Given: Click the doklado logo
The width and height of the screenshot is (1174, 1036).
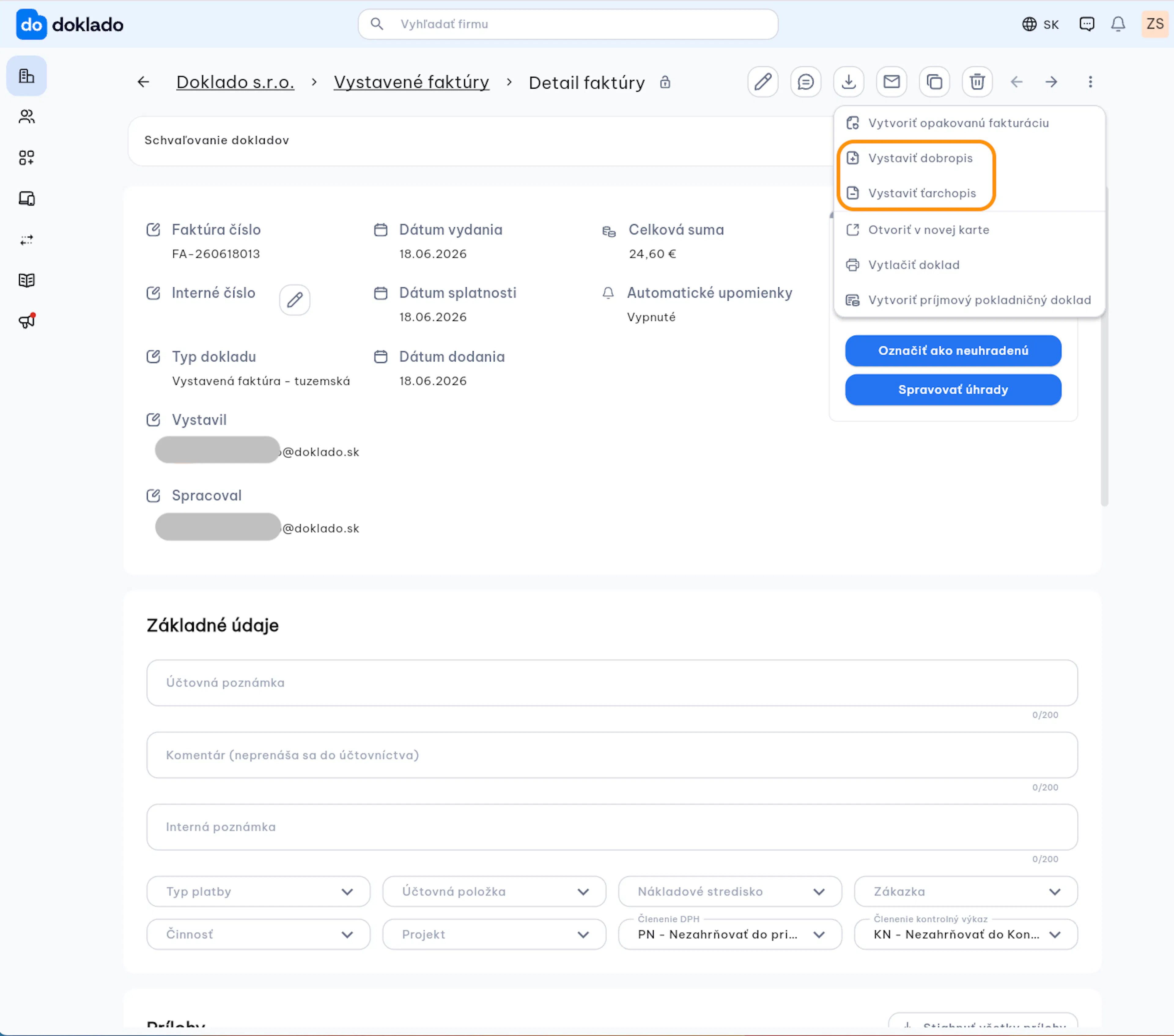Looking at the screenshot, I should 70,24.
